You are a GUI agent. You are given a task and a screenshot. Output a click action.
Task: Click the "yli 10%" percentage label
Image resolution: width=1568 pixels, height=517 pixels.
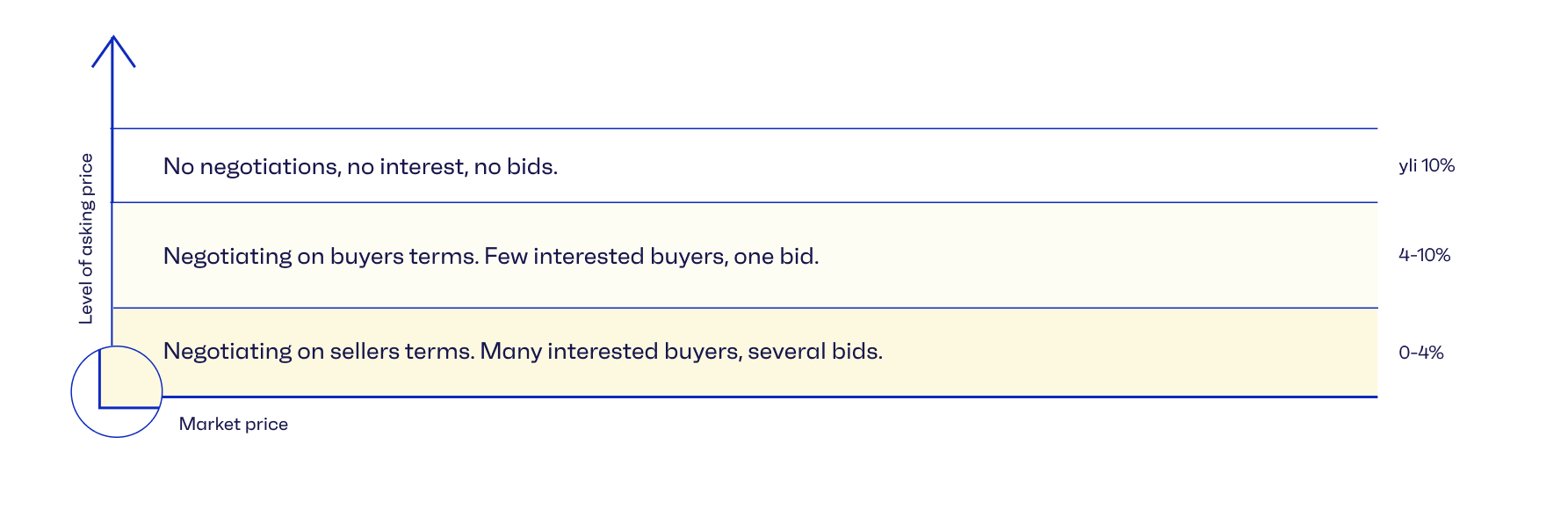point(1426,165)
